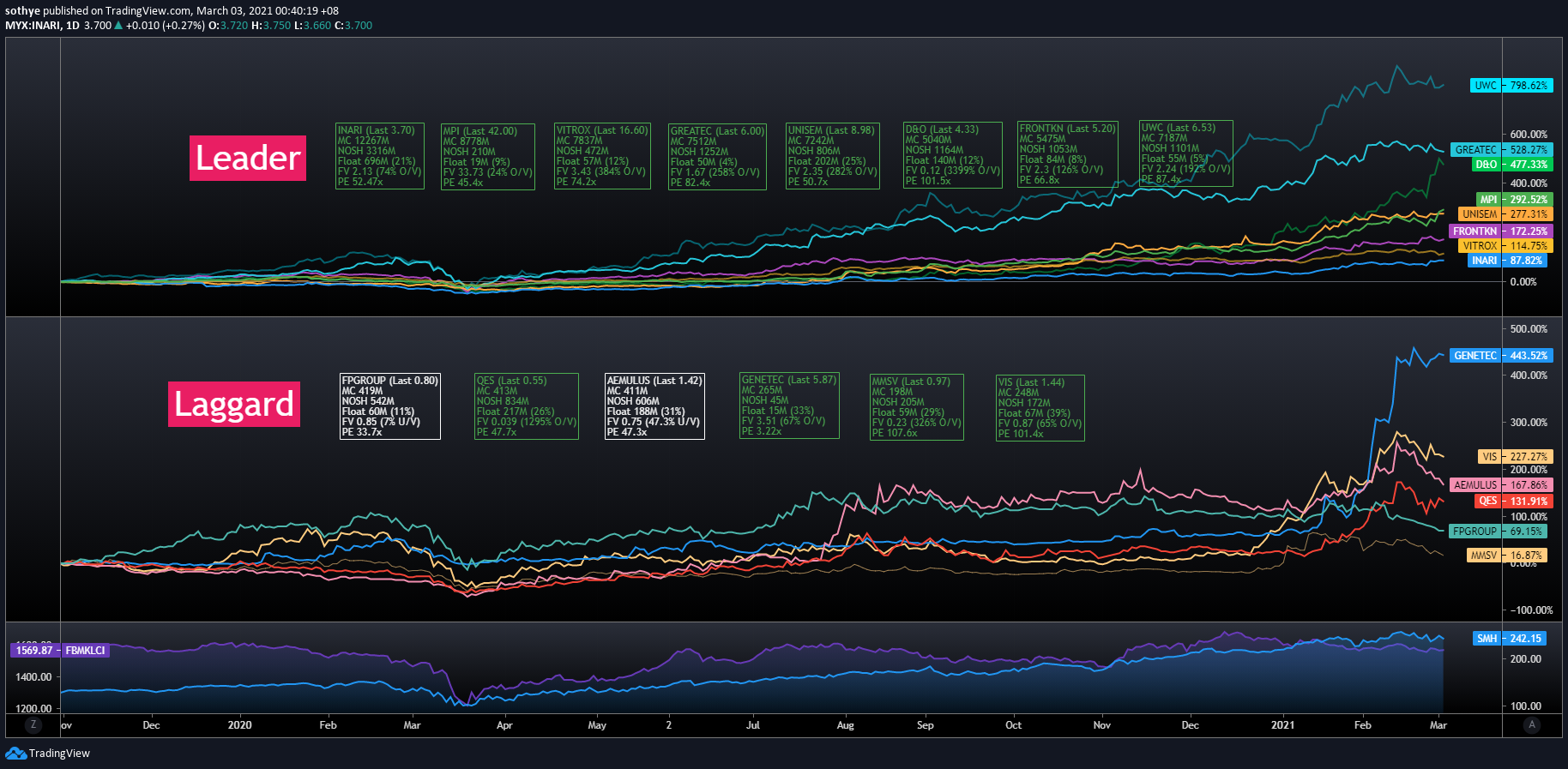Select the VITROX 114.75% price label
This screenshot has width=1568, height=769.
(1505, 245)
